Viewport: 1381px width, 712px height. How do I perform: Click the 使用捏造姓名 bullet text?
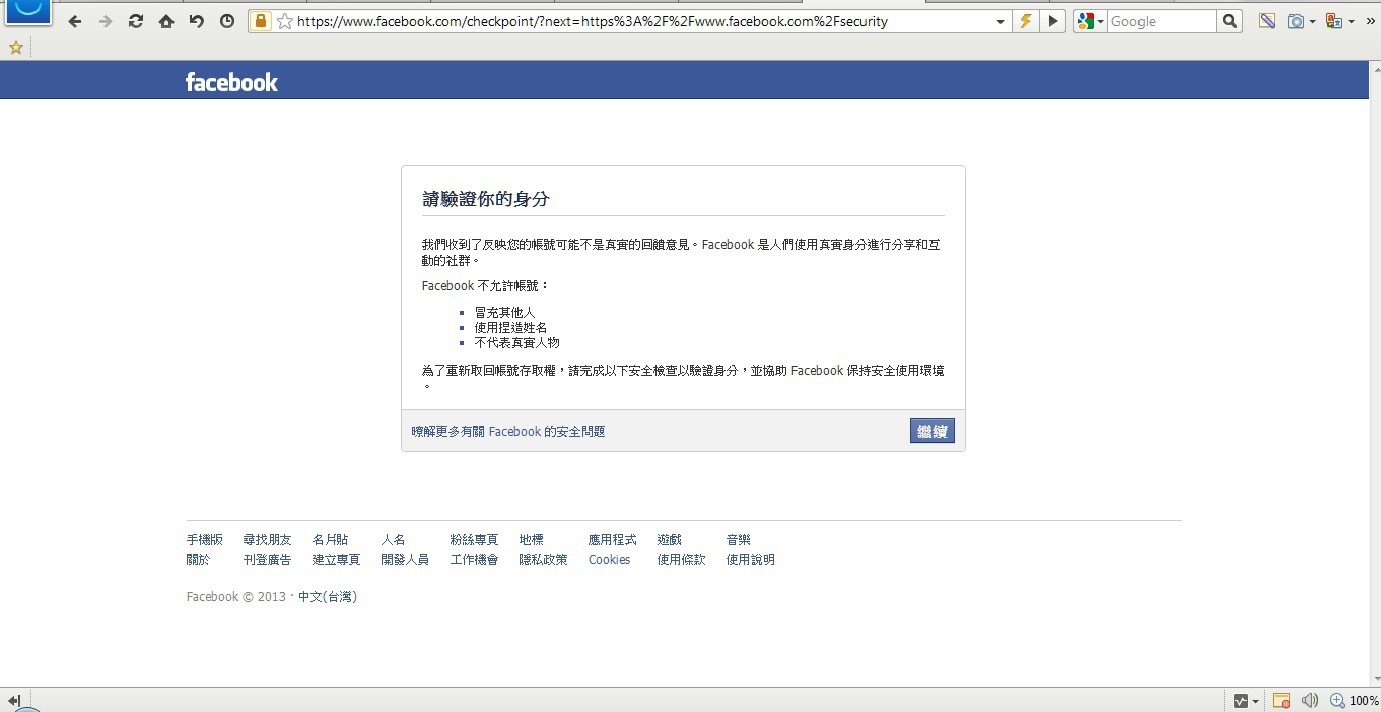[x=511, y=327]
